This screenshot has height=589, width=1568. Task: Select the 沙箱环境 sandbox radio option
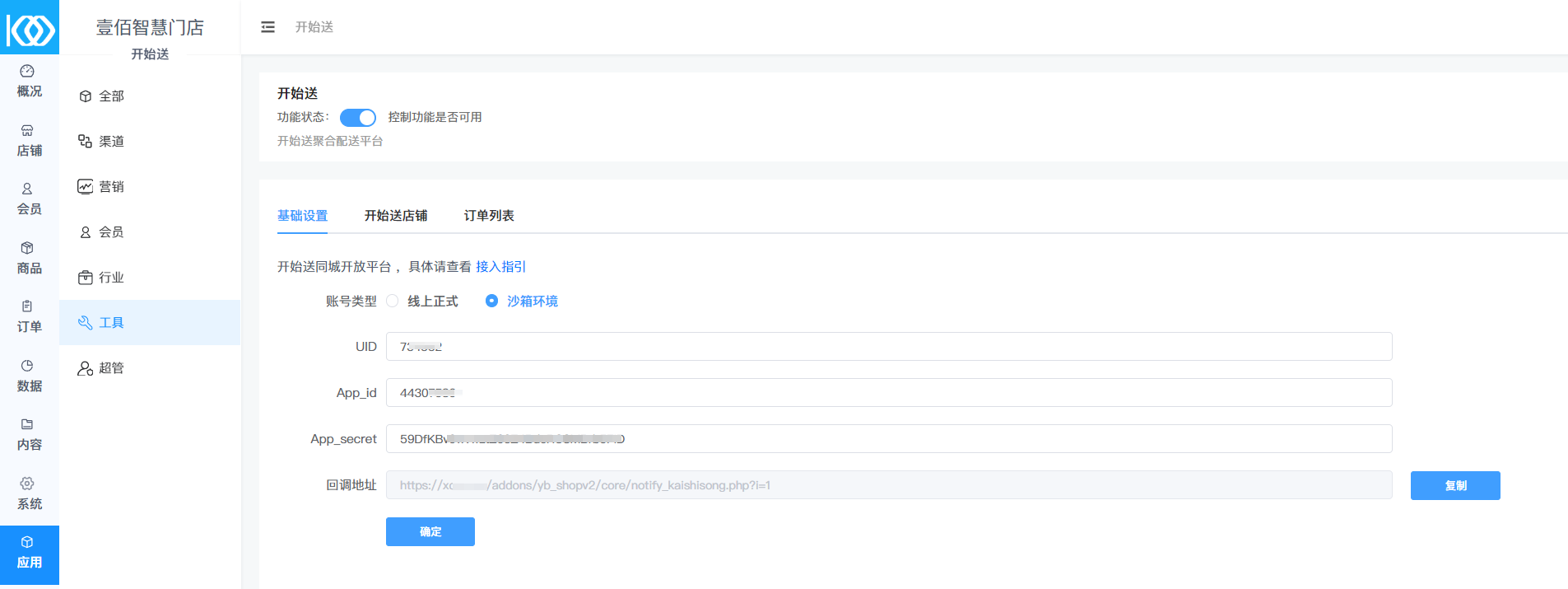(x=491, y=302)
